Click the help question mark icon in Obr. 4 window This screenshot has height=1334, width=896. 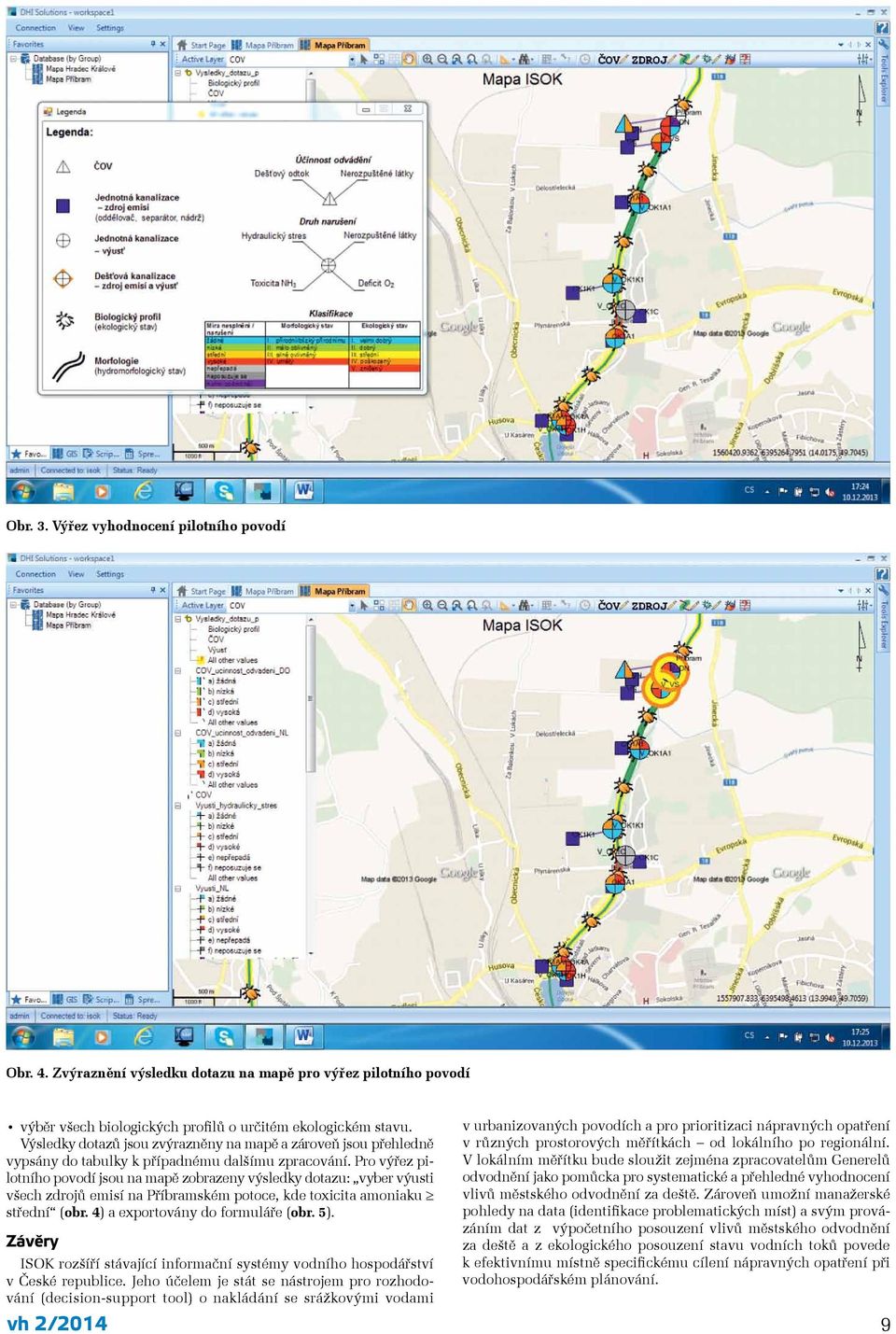(882, 574)
